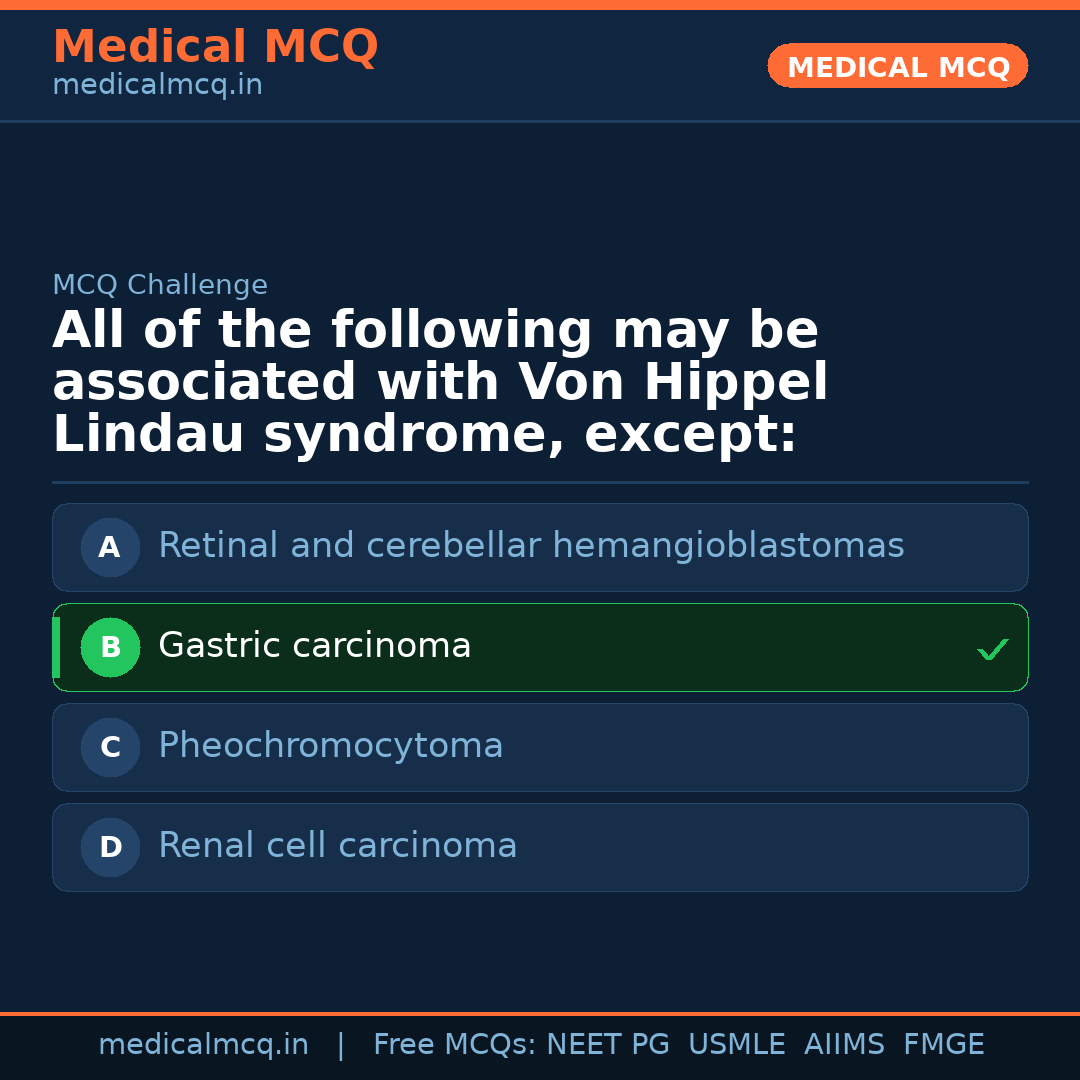The image size is (1080, 1080).
Task: Select the letter A circle badge
Action: (x=110, y=547)
